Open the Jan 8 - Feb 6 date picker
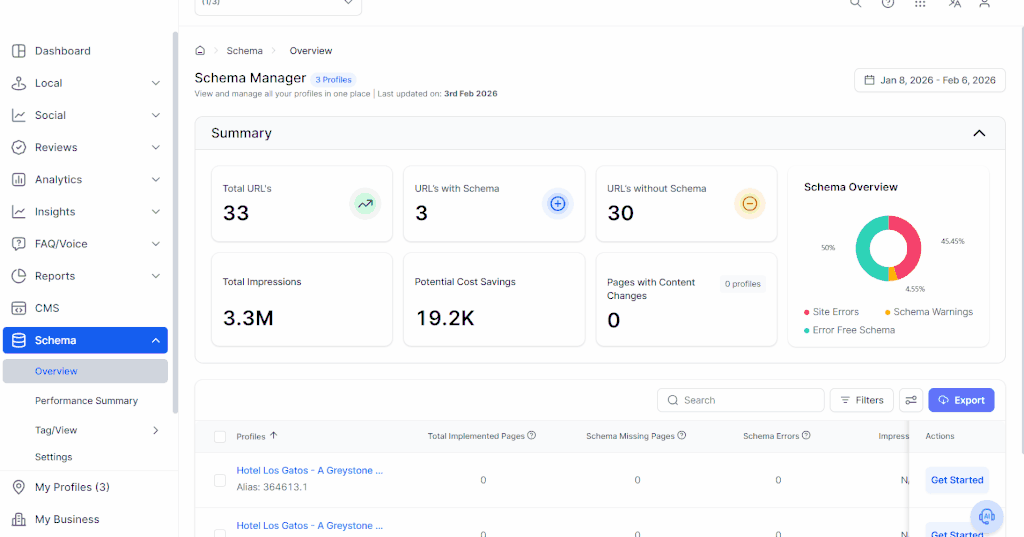The image size is (1024, 537). point(929,80)
